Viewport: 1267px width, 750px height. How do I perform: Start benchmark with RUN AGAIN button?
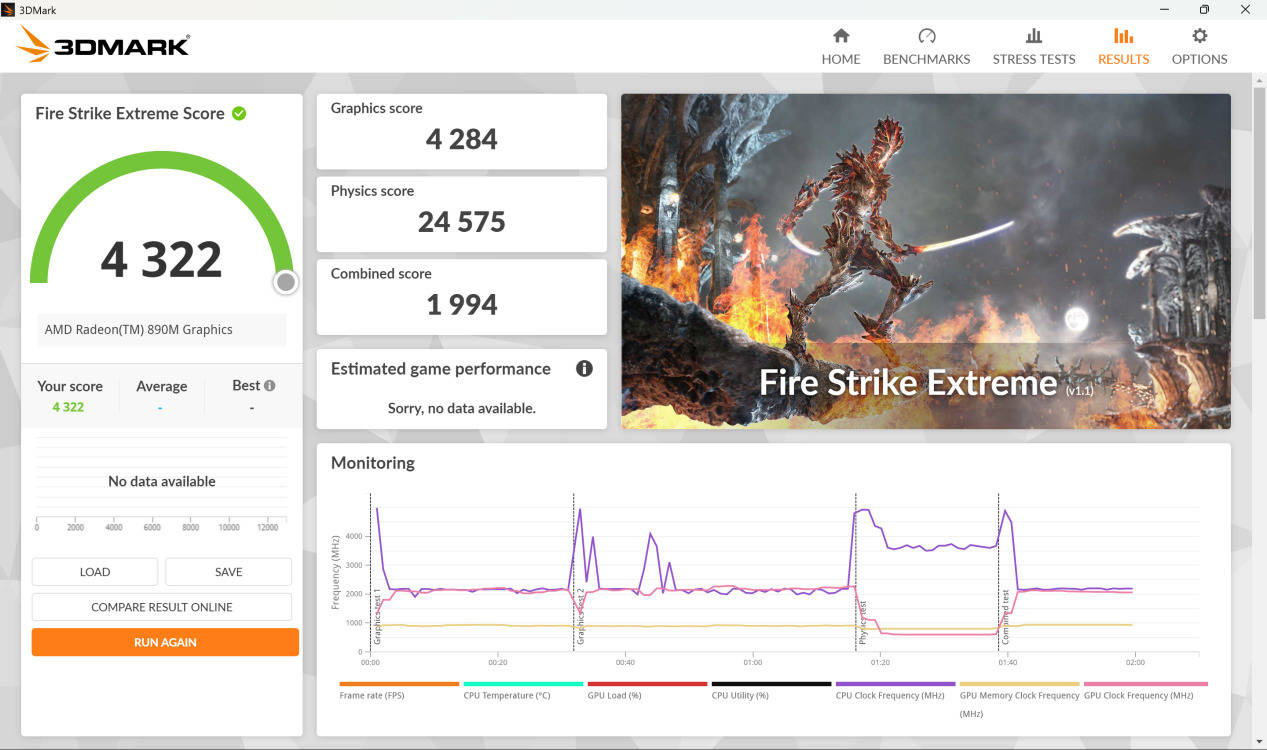[x=165, y=642]
